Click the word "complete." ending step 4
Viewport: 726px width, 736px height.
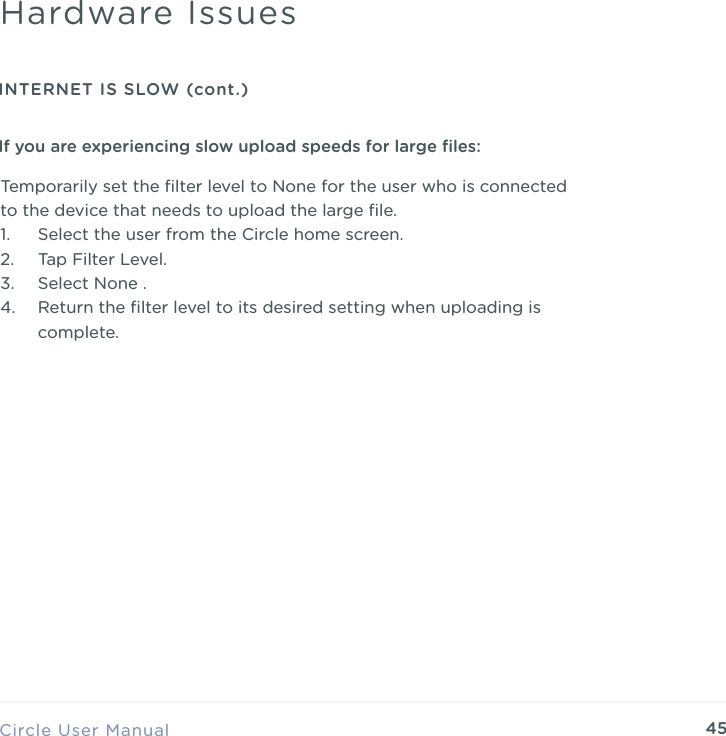[77, 331]
